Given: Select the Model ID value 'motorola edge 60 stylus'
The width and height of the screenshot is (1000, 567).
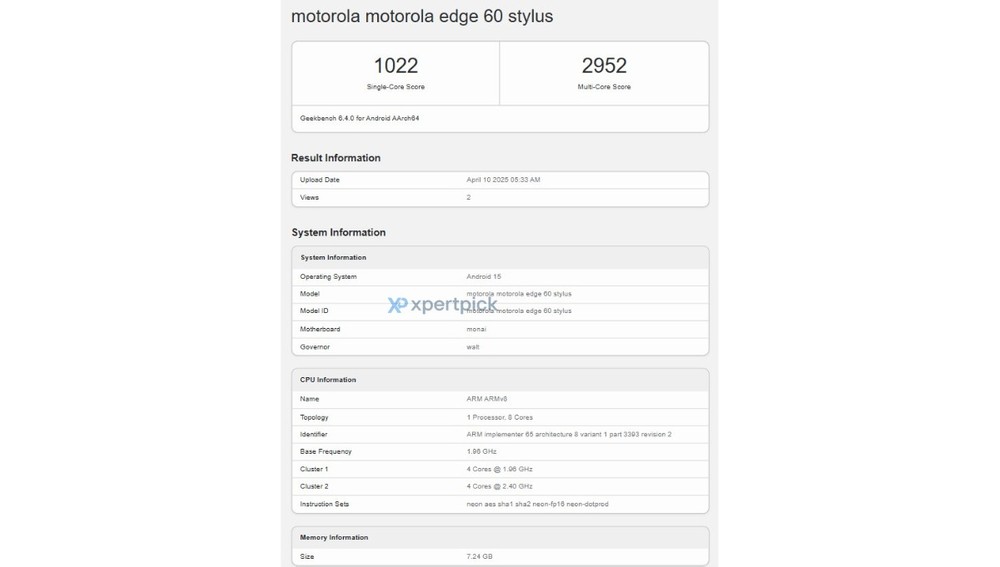Looking at the screenshot, I should click(519, 311).
